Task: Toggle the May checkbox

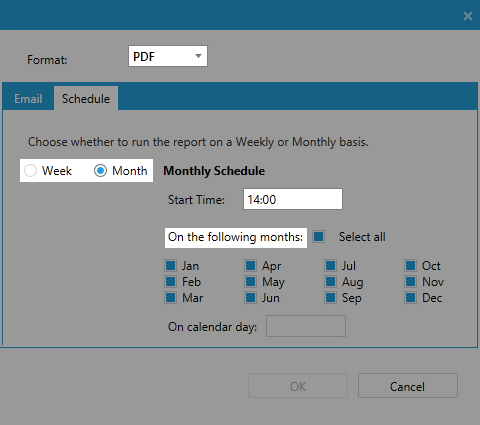Action: pyautogui.click(x=250, y=282)
